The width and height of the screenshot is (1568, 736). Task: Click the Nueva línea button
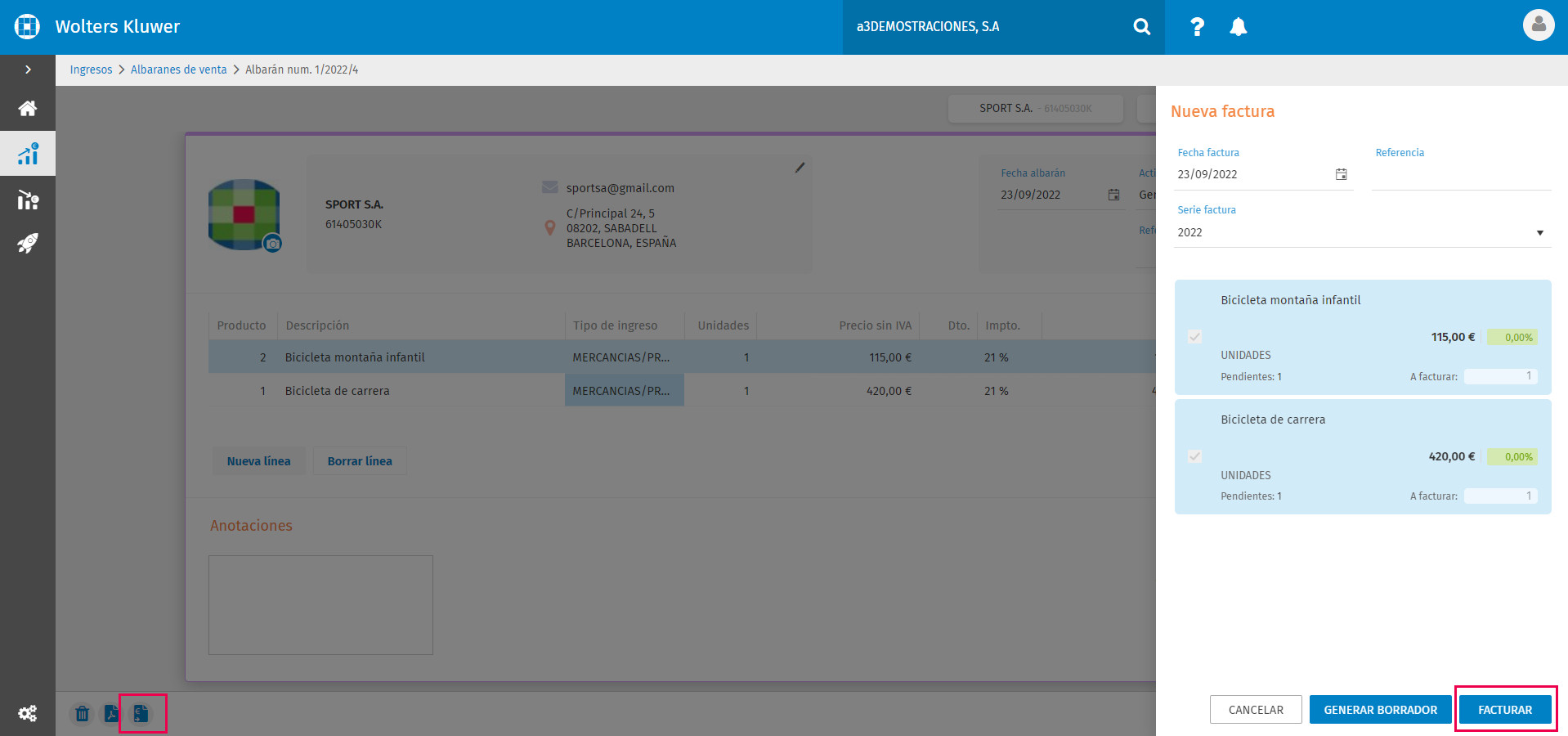258,461
